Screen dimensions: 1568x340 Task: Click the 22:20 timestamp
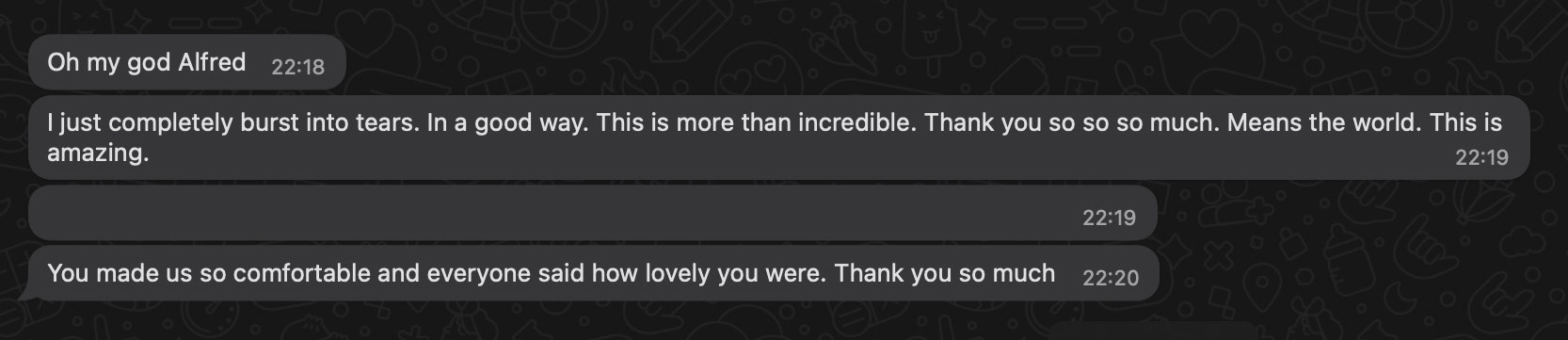coord(1111,278)
